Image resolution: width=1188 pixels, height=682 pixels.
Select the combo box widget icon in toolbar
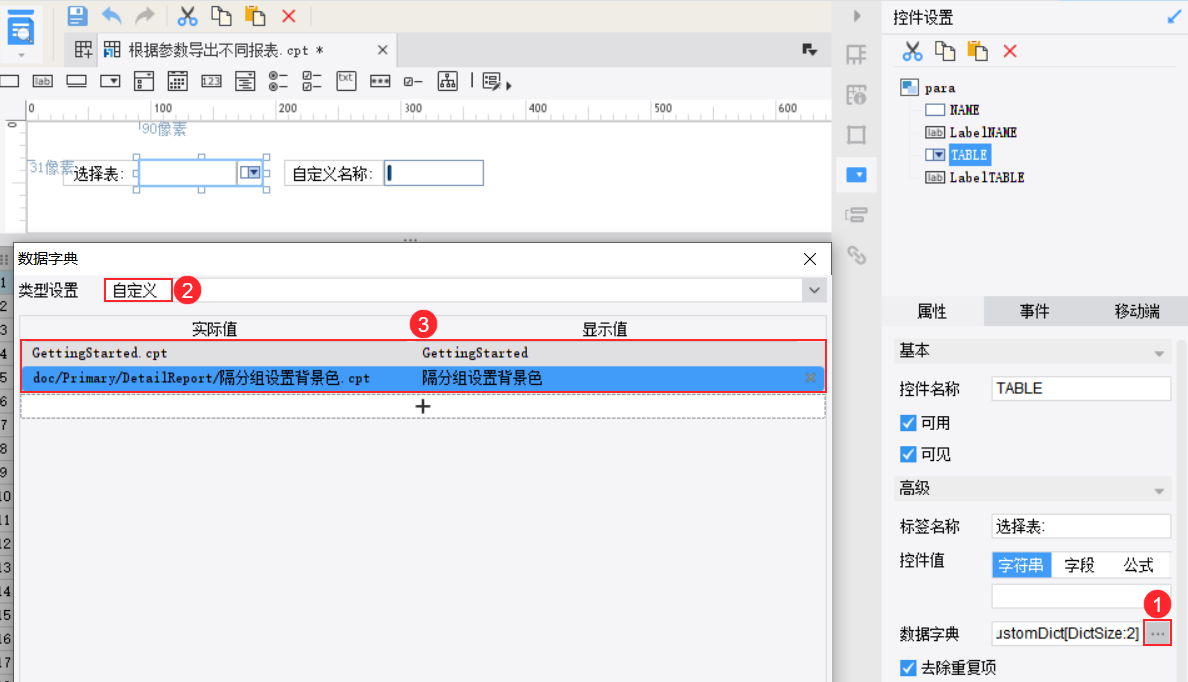(111, 81)
